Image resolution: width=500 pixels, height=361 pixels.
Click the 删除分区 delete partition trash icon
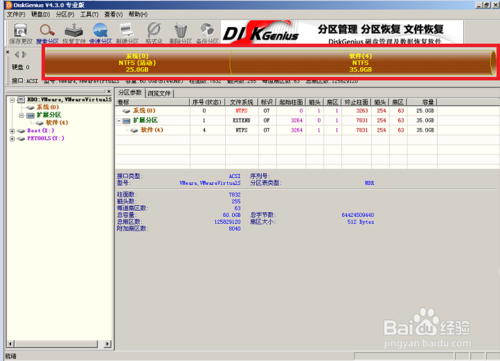(180, 33)
